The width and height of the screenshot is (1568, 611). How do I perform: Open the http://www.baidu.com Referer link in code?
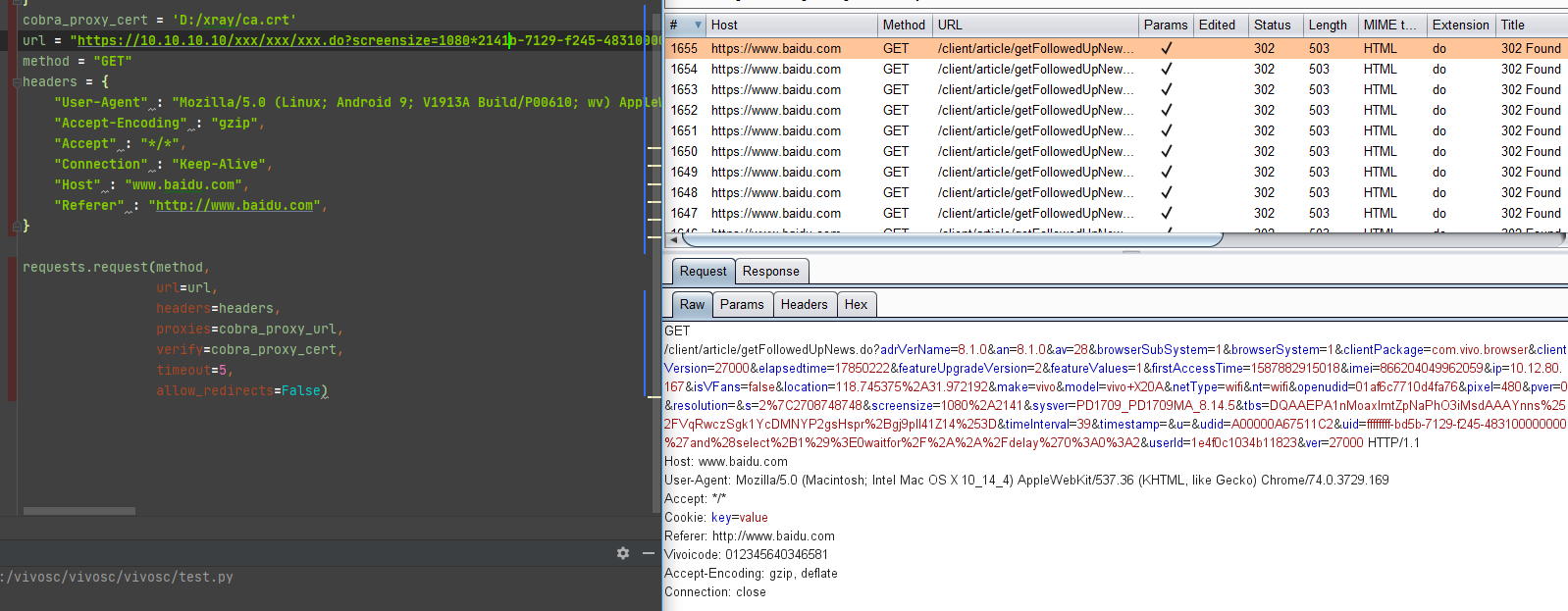pos(235,205)
